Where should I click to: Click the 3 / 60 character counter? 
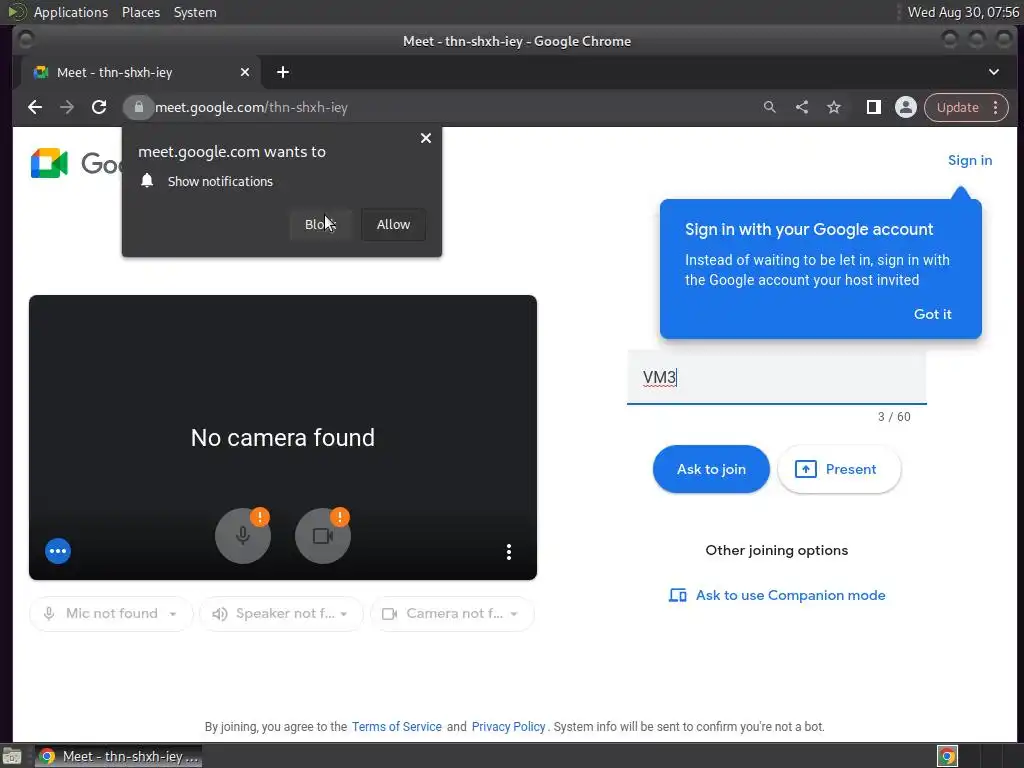click(894, 417)
